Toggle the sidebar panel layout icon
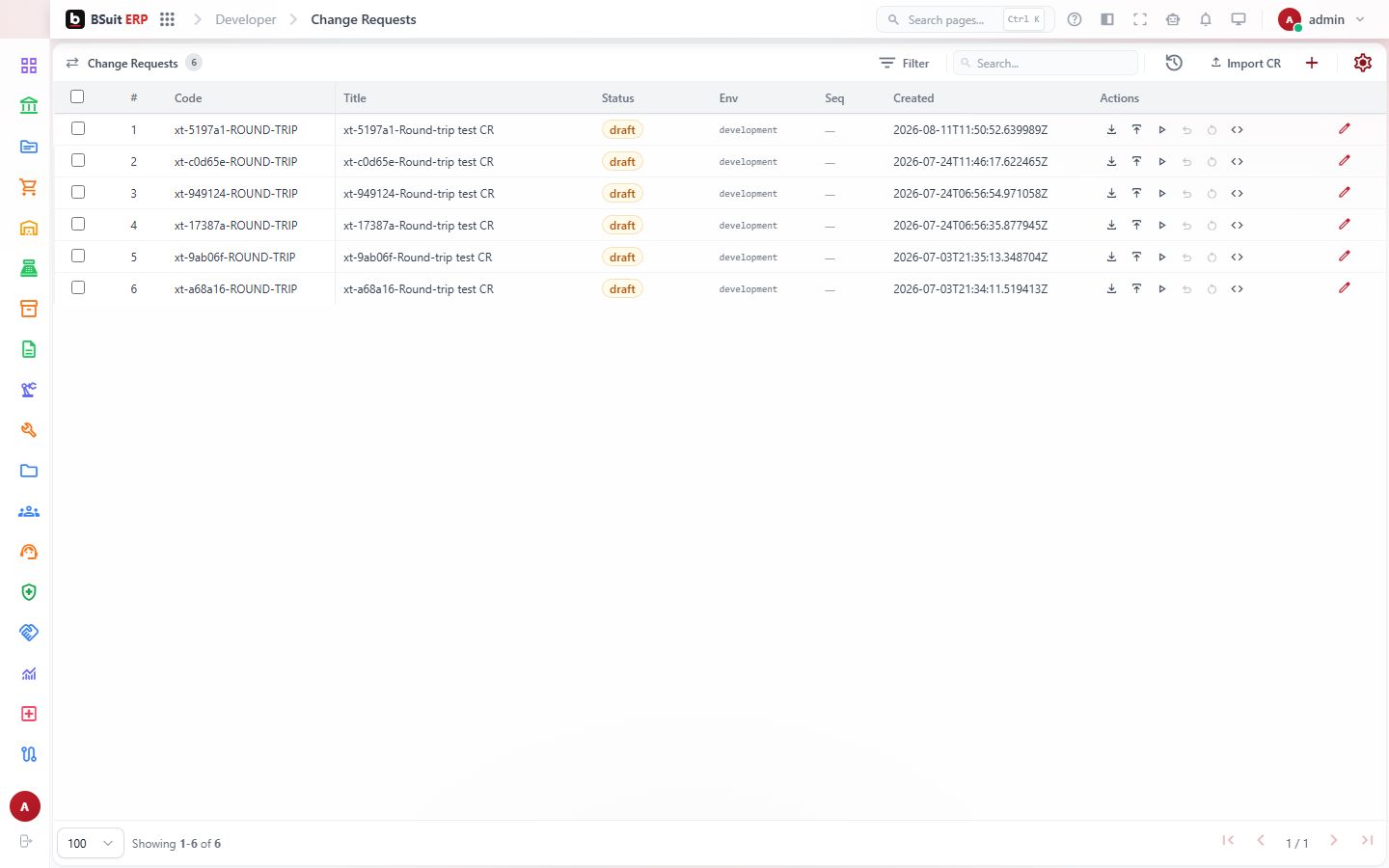1389x868 pixels. point(1107,19)
